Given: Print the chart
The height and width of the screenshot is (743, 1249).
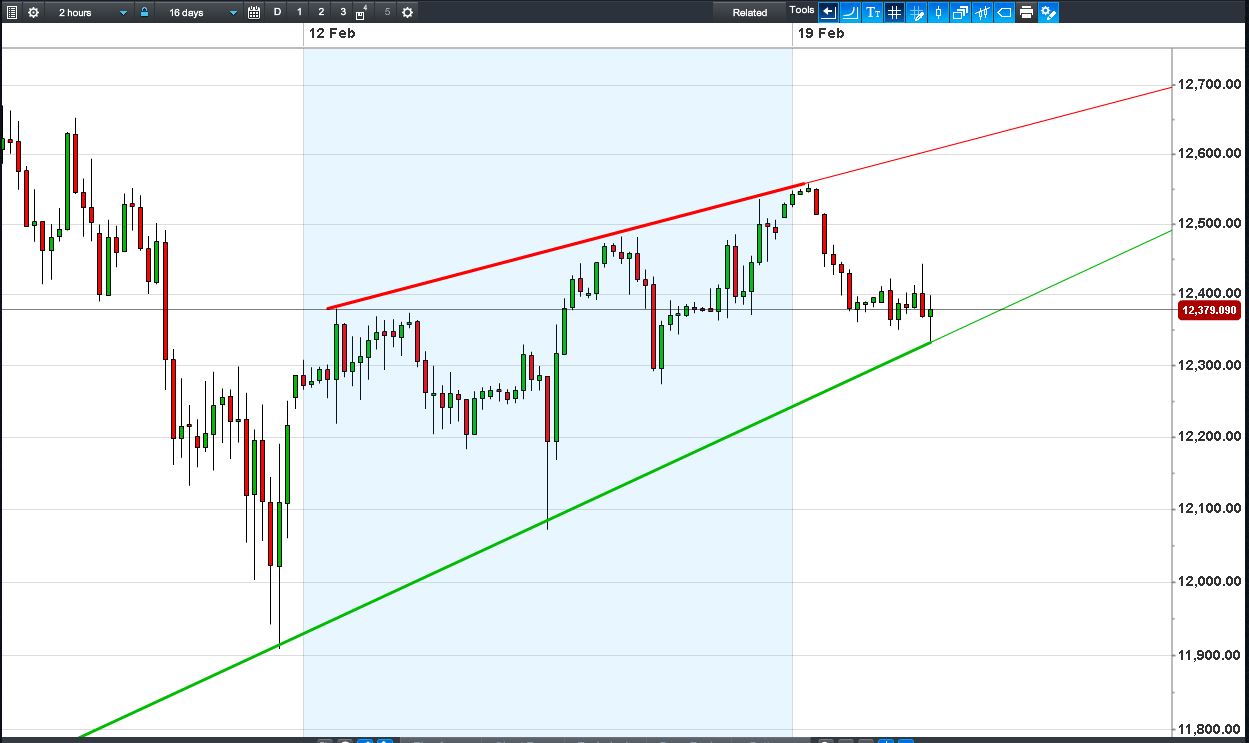Looking at the screenshot, I should 1026,12.
